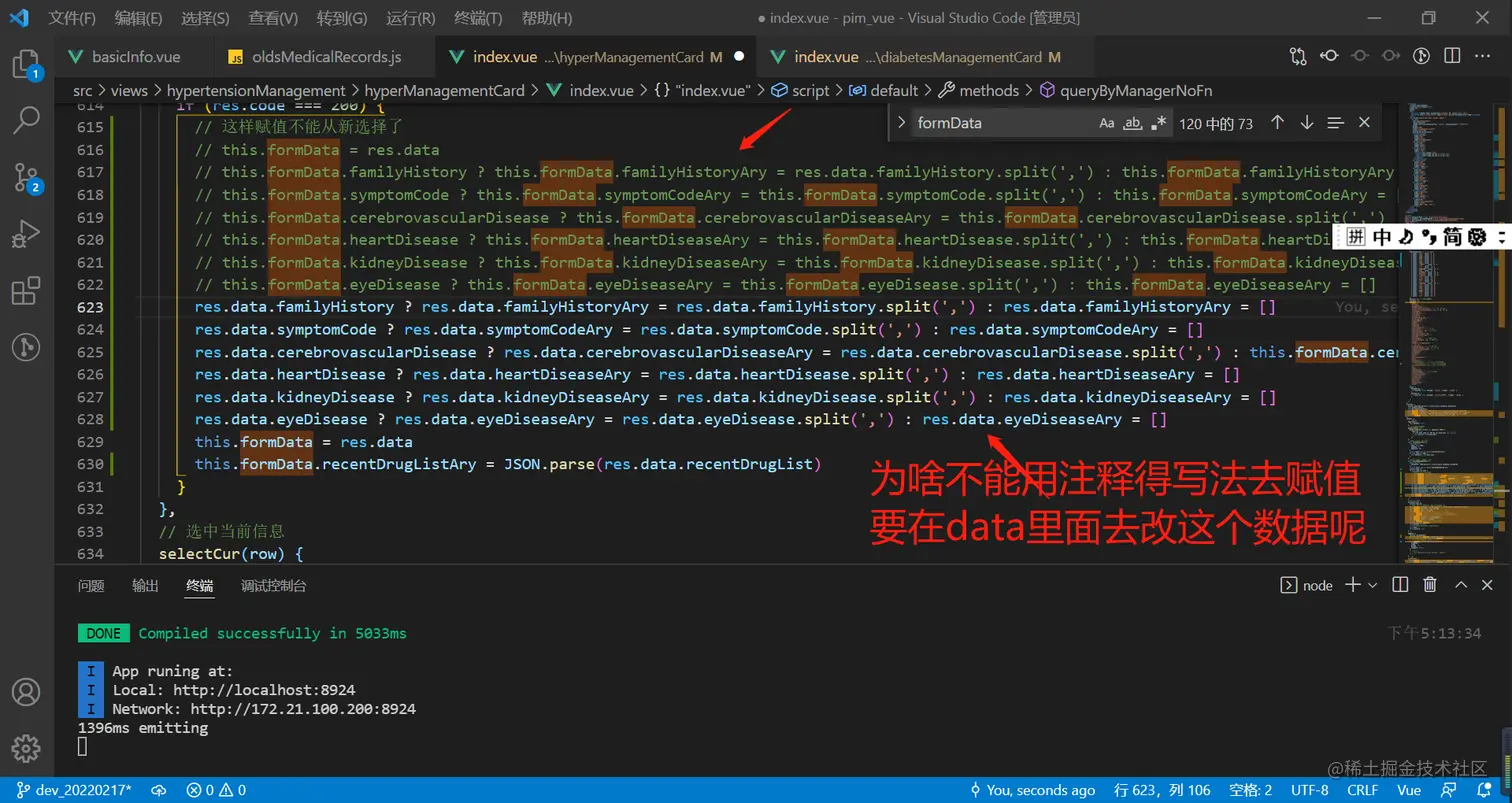The image size is (1512, 803).
Task: Open the 运行(R) menu
Action: (410, 18)
